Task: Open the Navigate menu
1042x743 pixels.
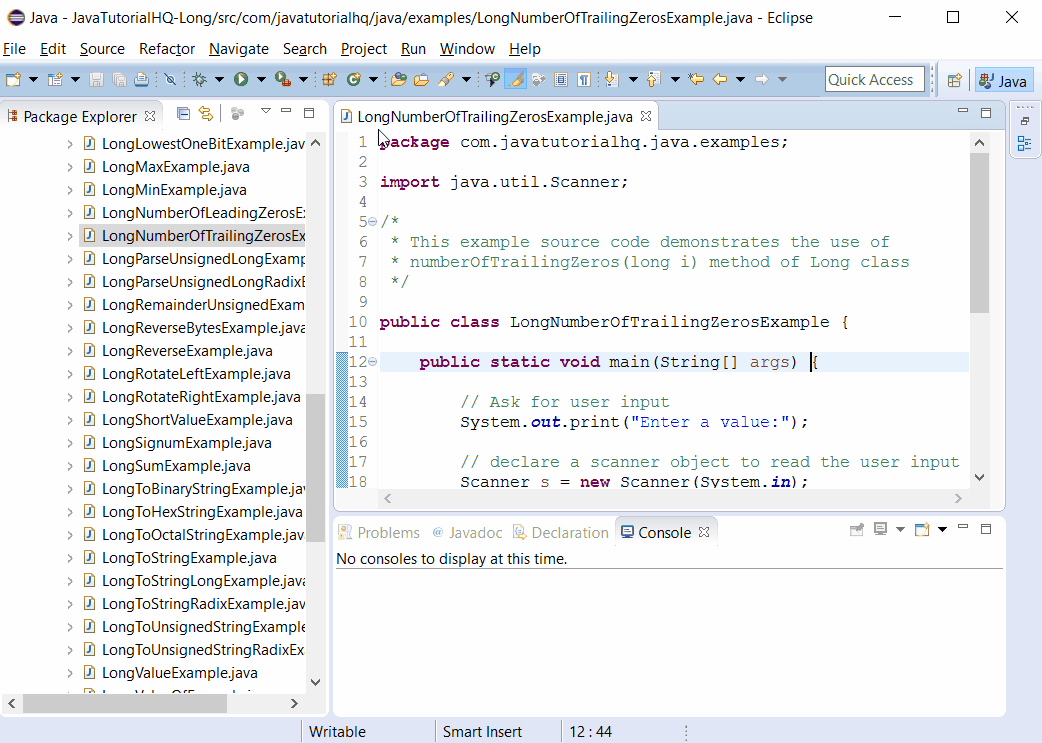Action: [239, 49]
